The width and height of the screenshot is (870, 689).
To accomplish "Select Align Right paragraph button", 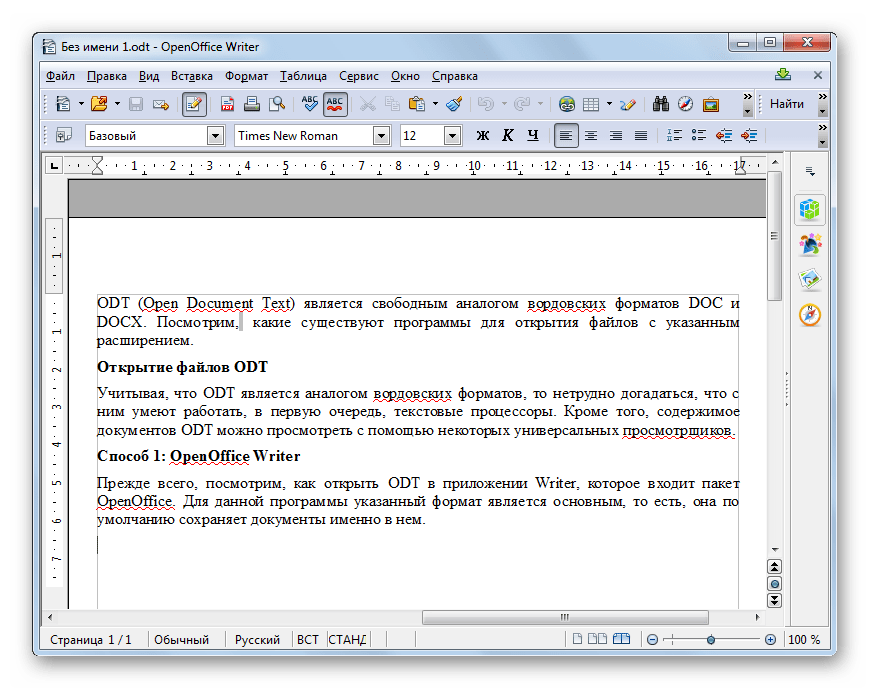I will click(x=616, y=135).
